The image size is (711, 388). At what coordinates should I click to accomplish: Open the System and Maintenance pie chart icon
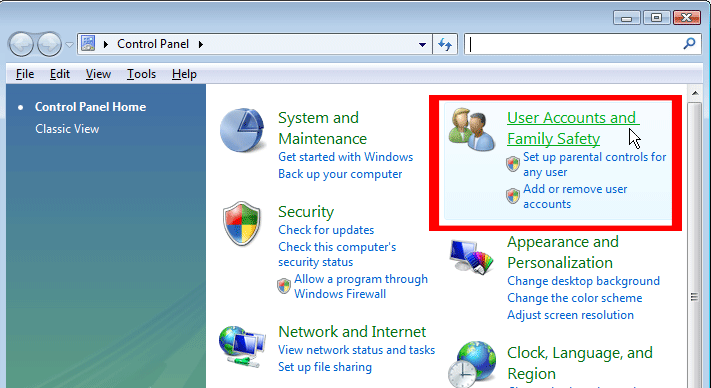[x=243, y=130]
